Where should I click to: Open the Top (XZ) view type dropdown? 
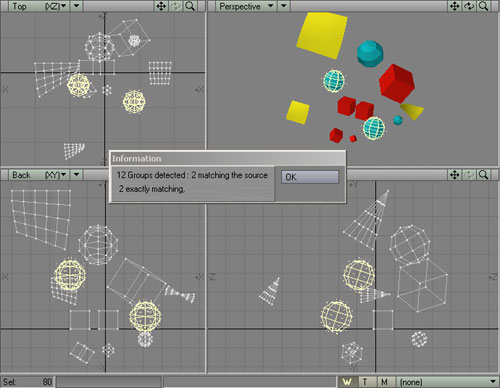point(39,6)
